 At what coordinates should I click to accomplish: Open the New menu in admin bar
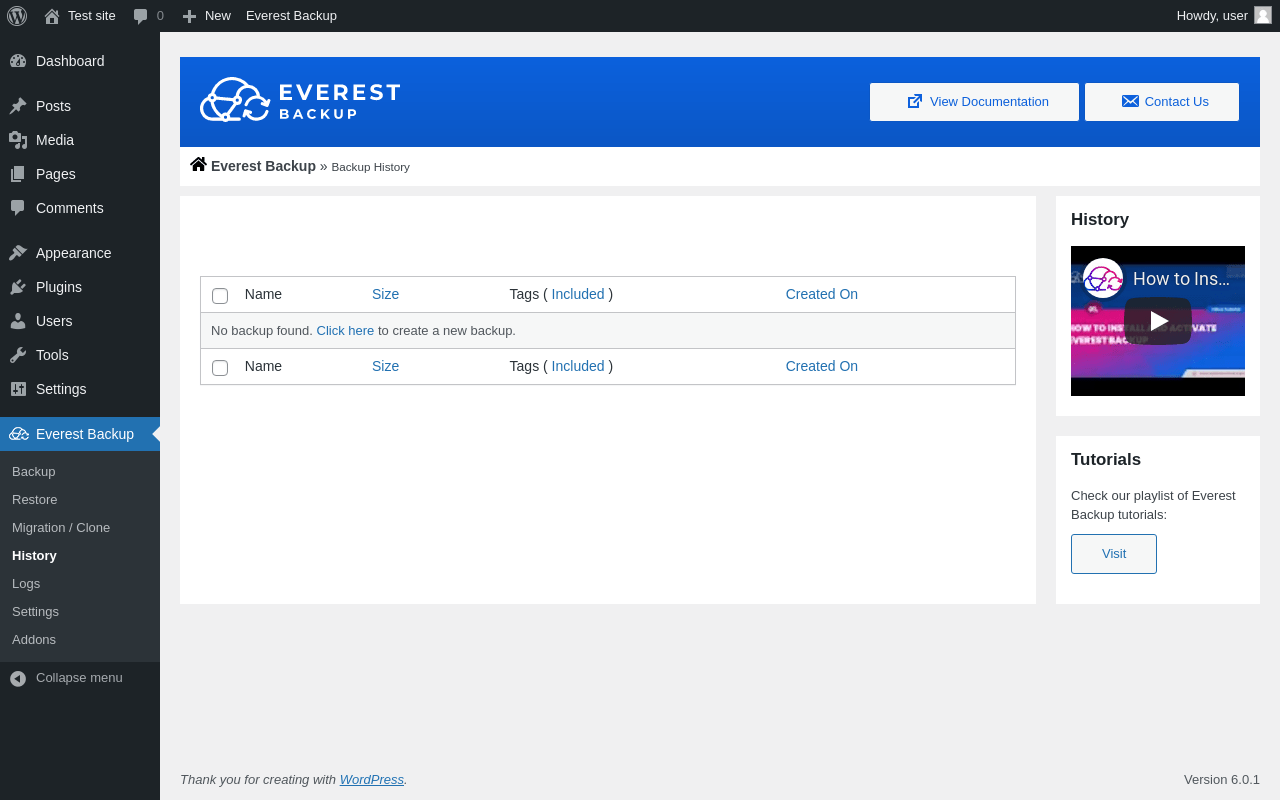pos(207,16)
